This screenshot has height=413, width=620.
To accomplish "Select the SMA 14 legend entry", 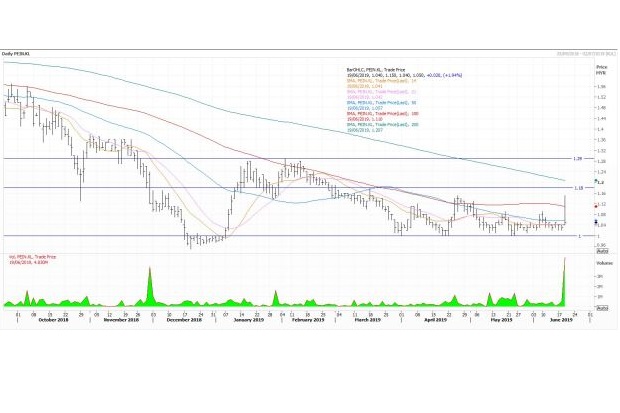I will click(x=382, y=79).
